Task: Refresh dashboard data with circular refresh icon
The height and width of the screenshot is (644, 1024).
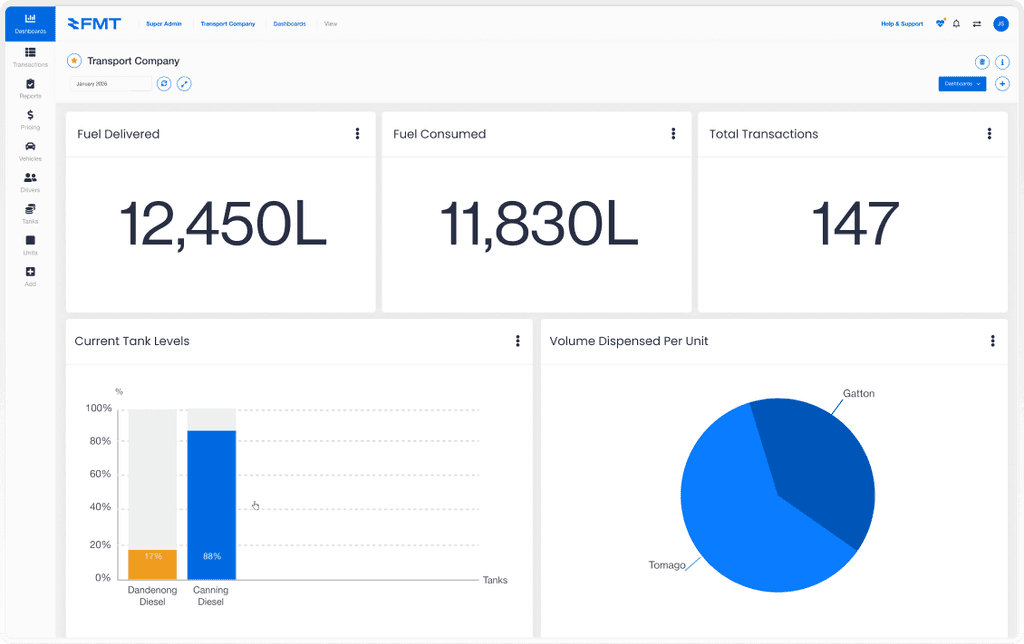Action: (x=164, y=84)
